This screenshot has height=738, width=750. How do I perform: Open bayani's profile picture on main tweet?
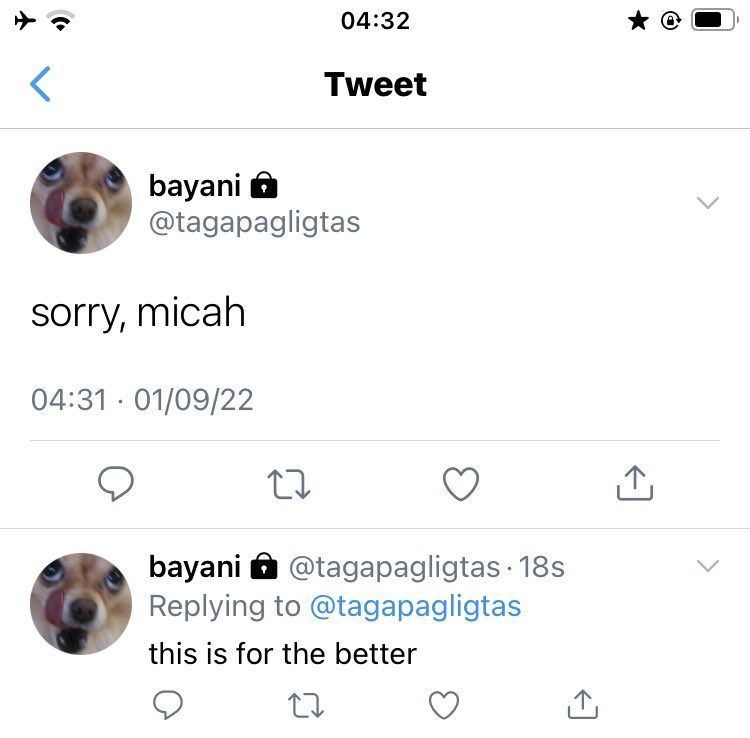pos(81,203)
